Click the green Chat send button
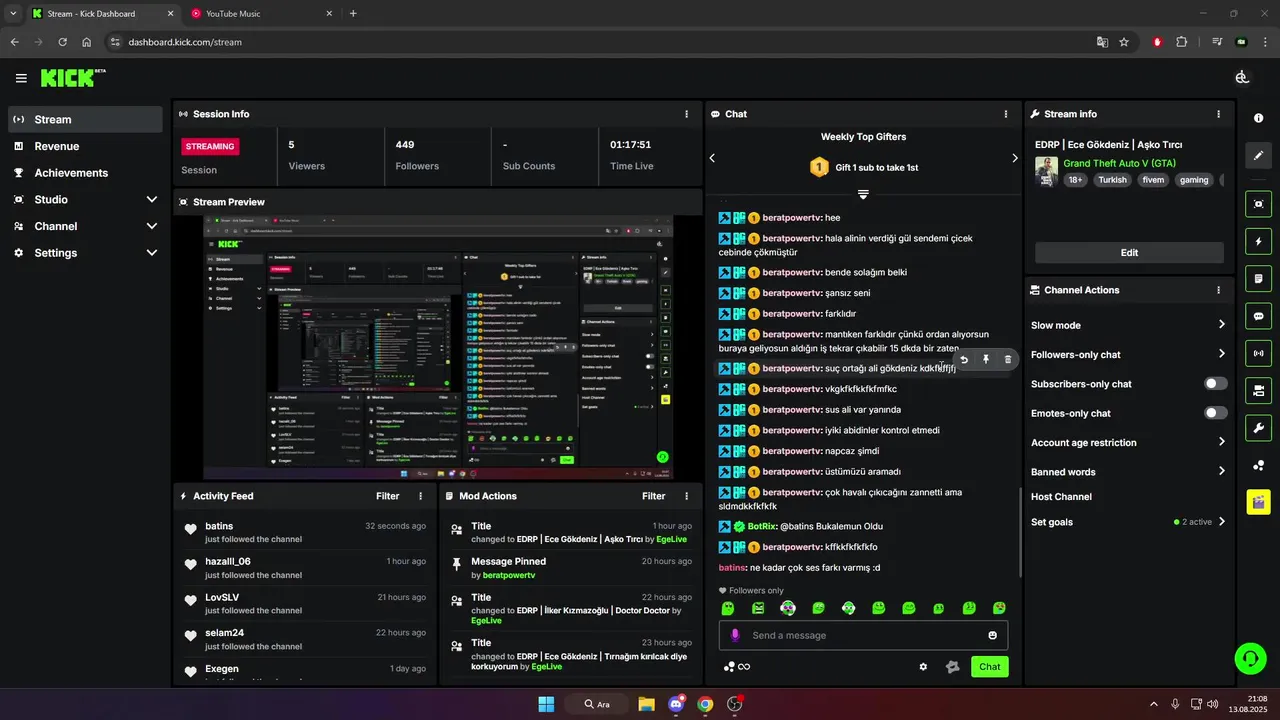Screen dimensions: 1280x720 (989, 667)
